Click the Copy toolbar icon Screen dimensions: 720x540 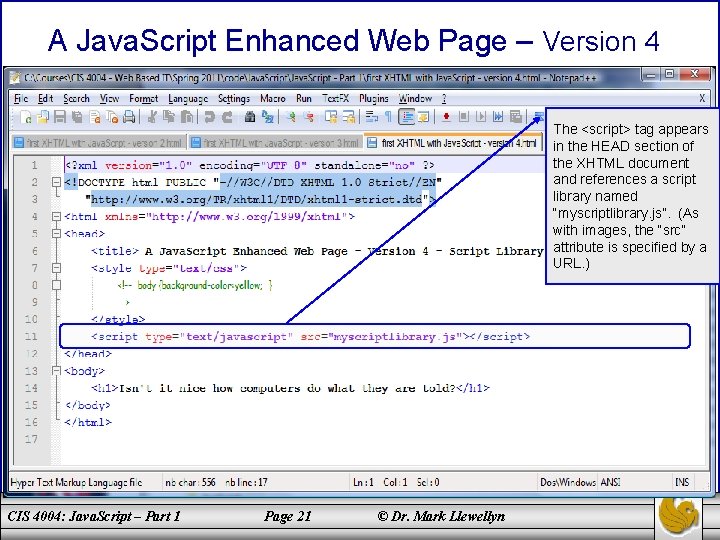[x=169, y=117]
